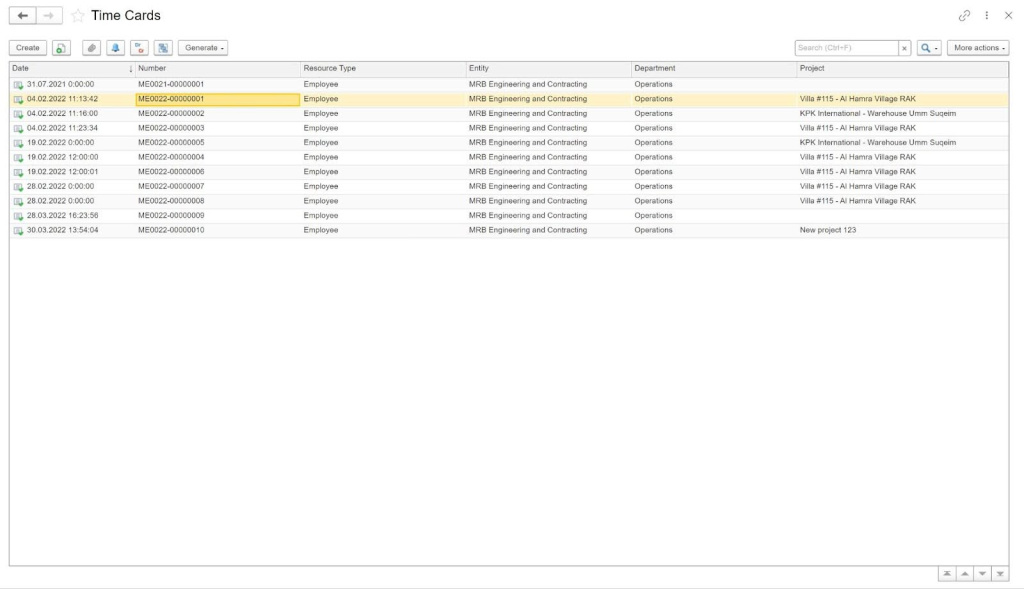
Task: Close the Time Cards window
Action: [x=1008, y=16]
